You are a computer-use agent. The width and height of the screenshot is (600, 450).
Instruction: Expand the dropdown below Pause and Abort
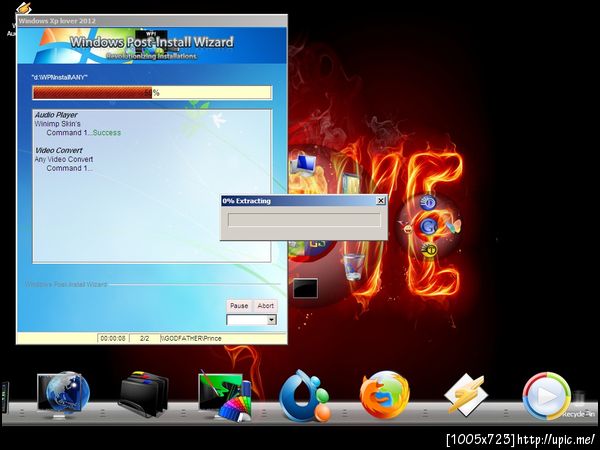272,320
